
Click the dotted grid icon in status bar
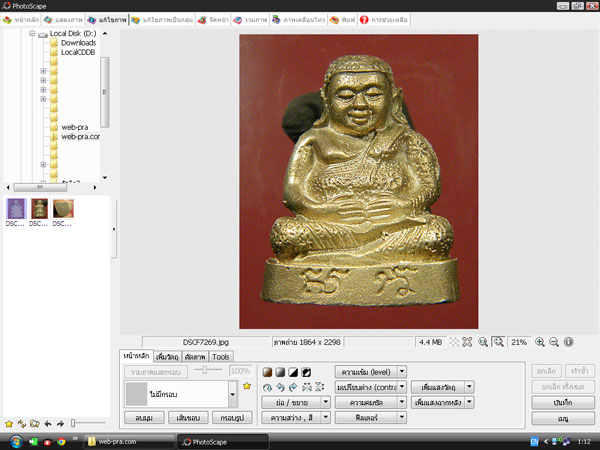[x=454, y=342]
